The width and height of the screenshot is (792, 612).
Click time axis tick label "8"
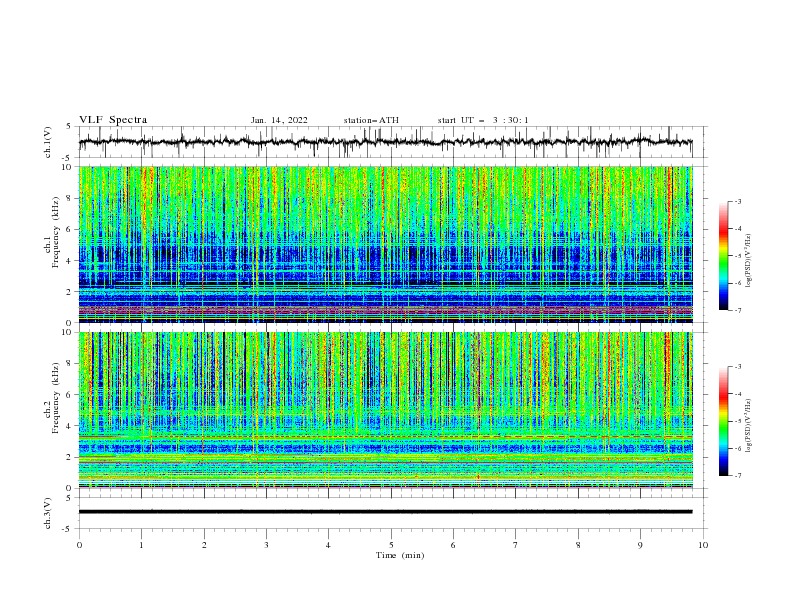[x=578, y=545]
